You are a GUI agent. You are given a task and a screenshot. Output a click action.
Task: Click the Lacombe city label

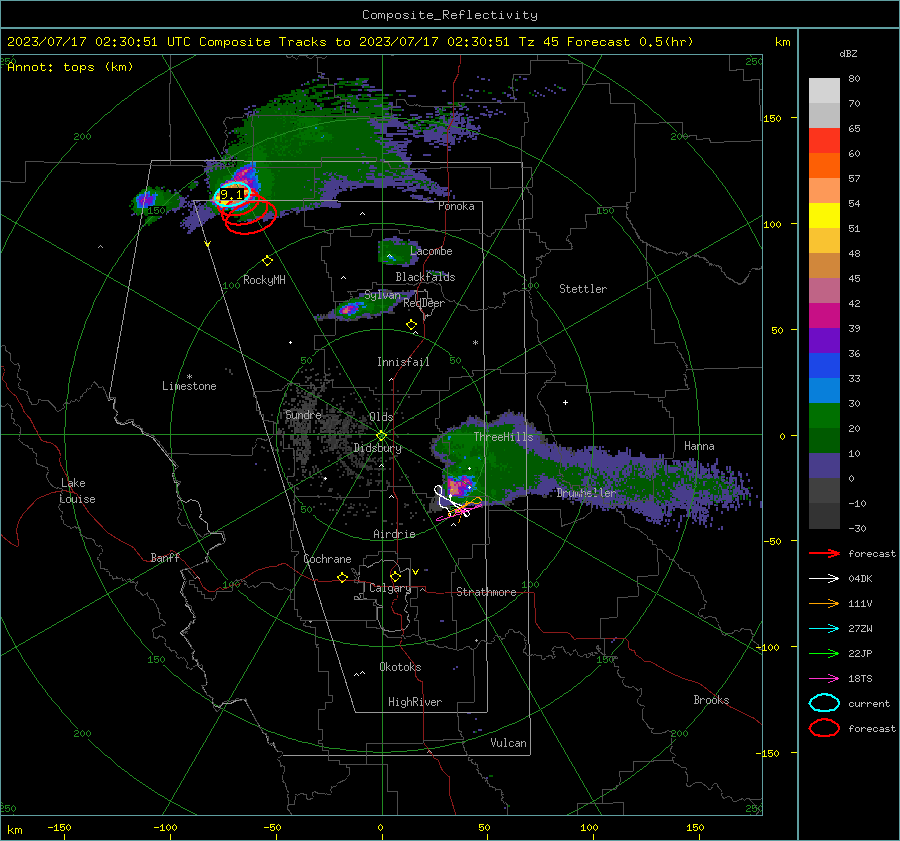(431, 251)
